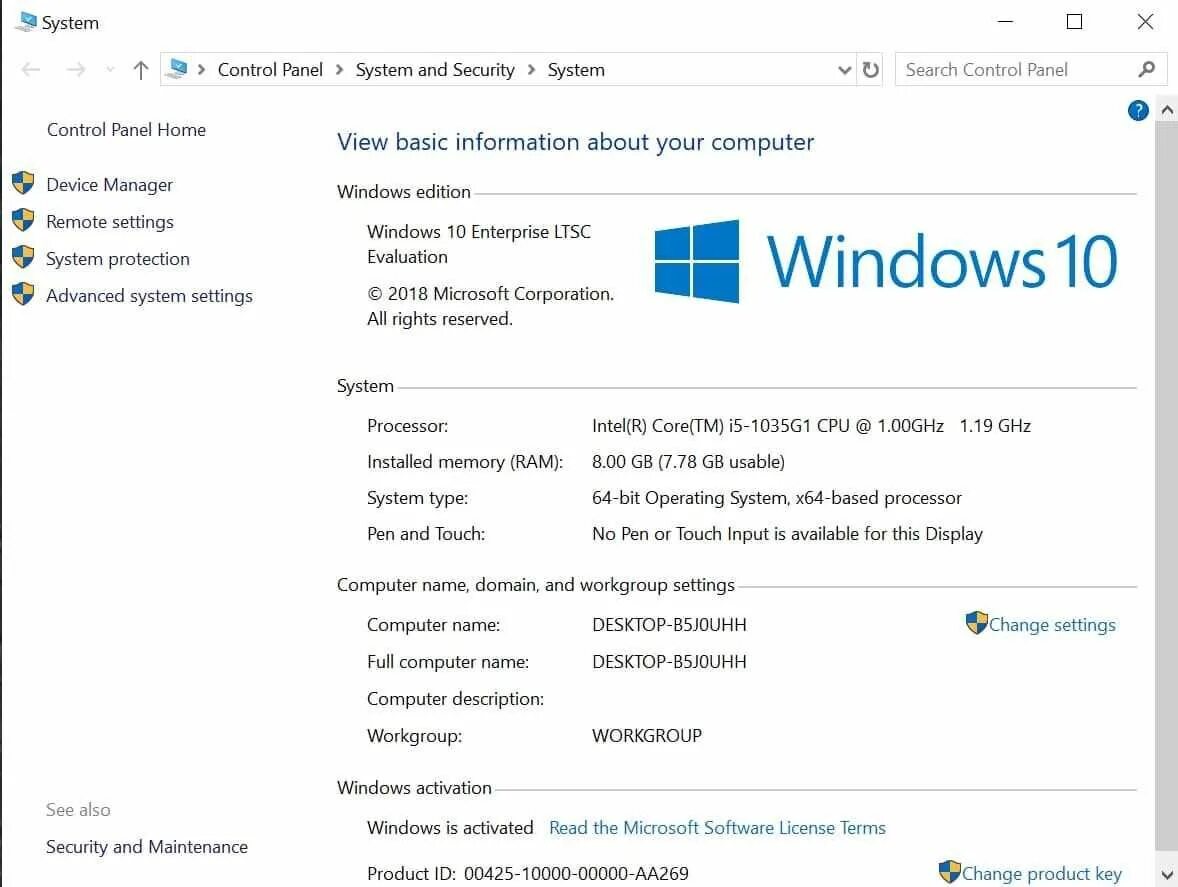
Task: Click Windows 10 Enterprise LTSC edition text
Action: tap(479, 244)
